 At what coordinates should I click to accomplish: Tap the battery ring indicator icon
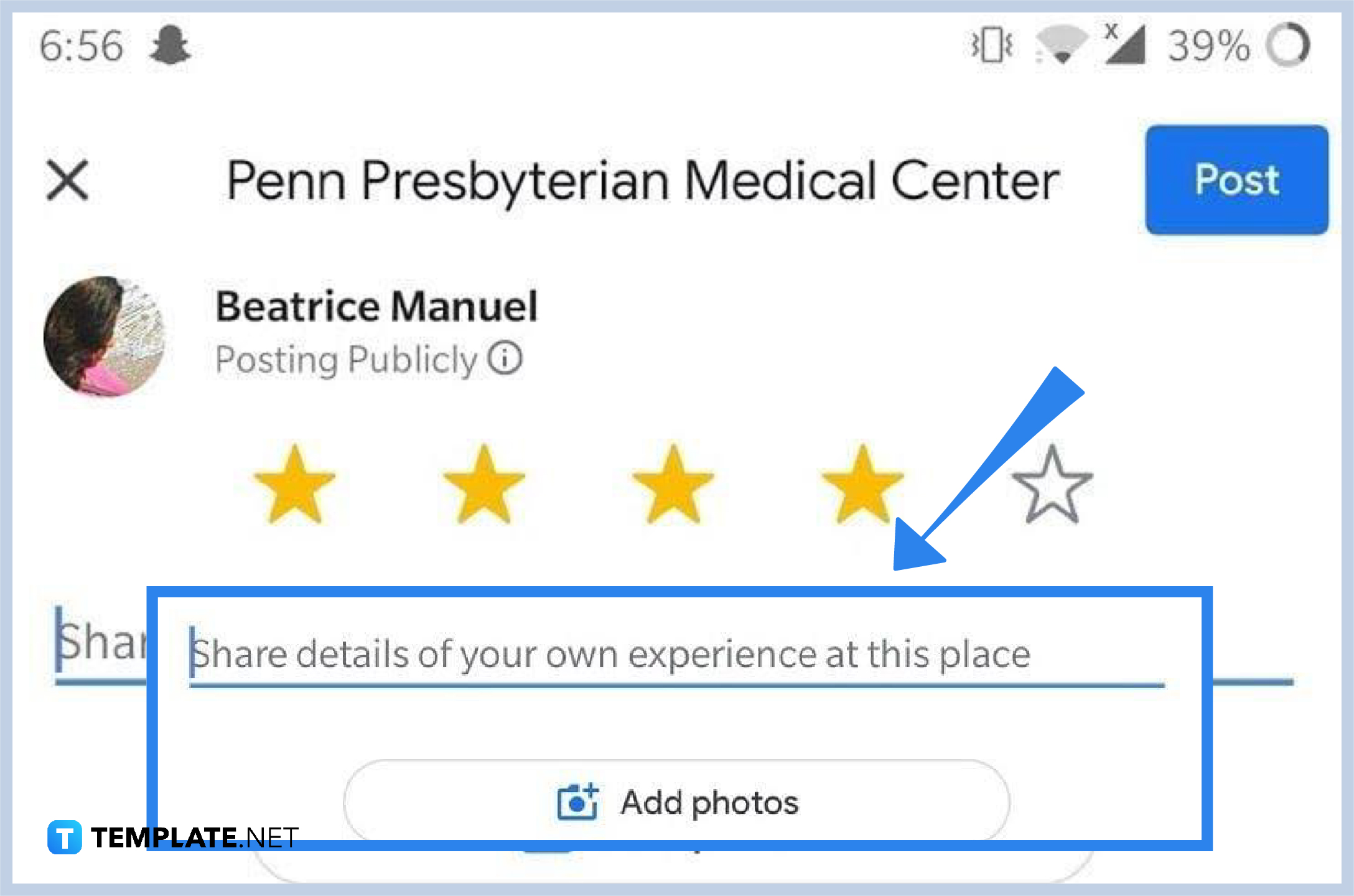coord(1289,45)
